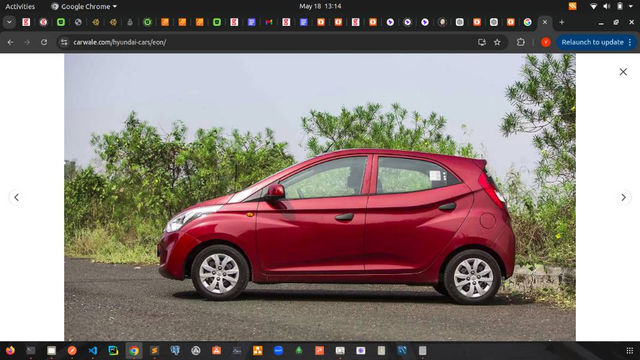
Task: View site information for carwale.com
Action: [x=64, y=42]
